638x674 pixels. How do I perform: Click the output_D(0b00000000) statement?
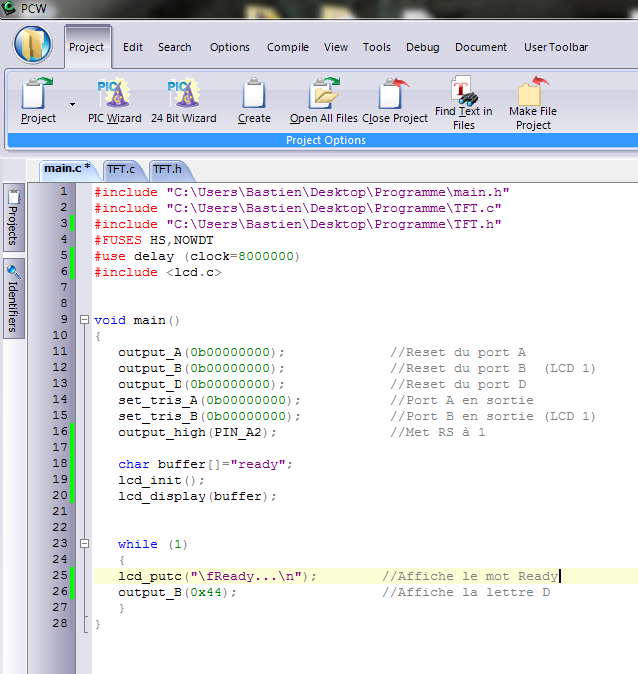pyautogui.click(x=201, y=384)
